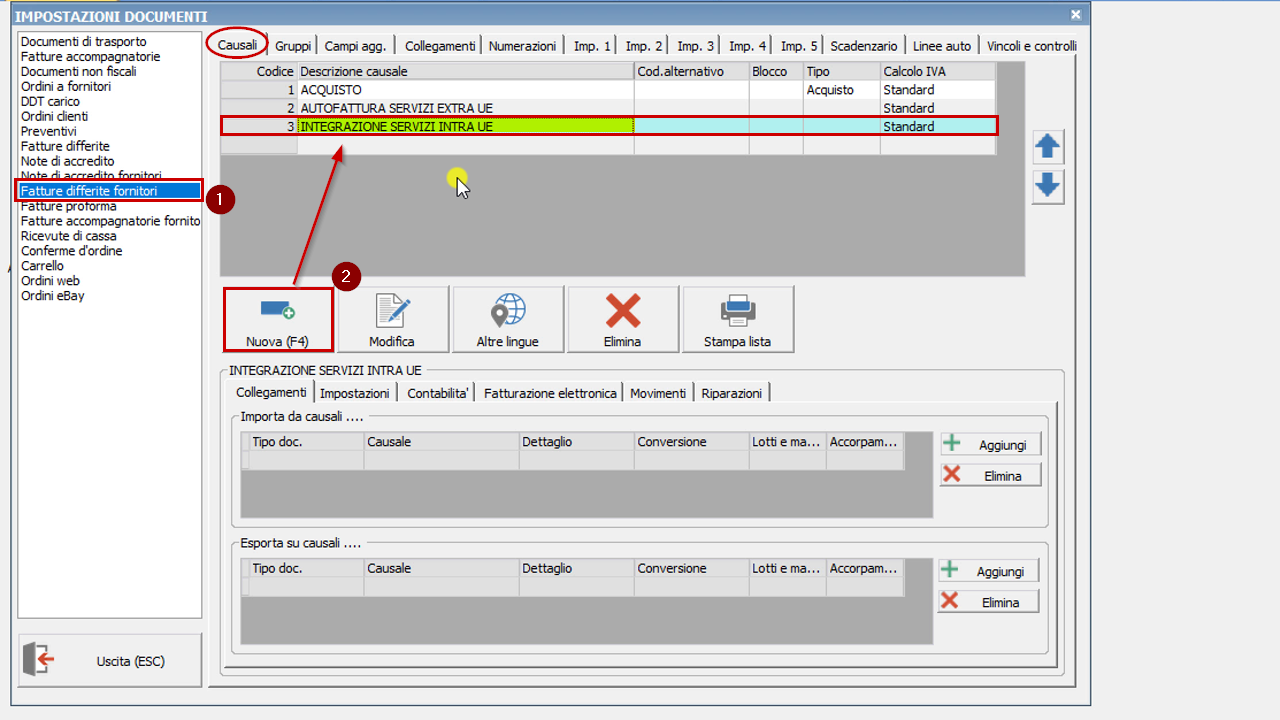
Task: Click the Acquisto cell in Tipo column
Action: (841, 90)
